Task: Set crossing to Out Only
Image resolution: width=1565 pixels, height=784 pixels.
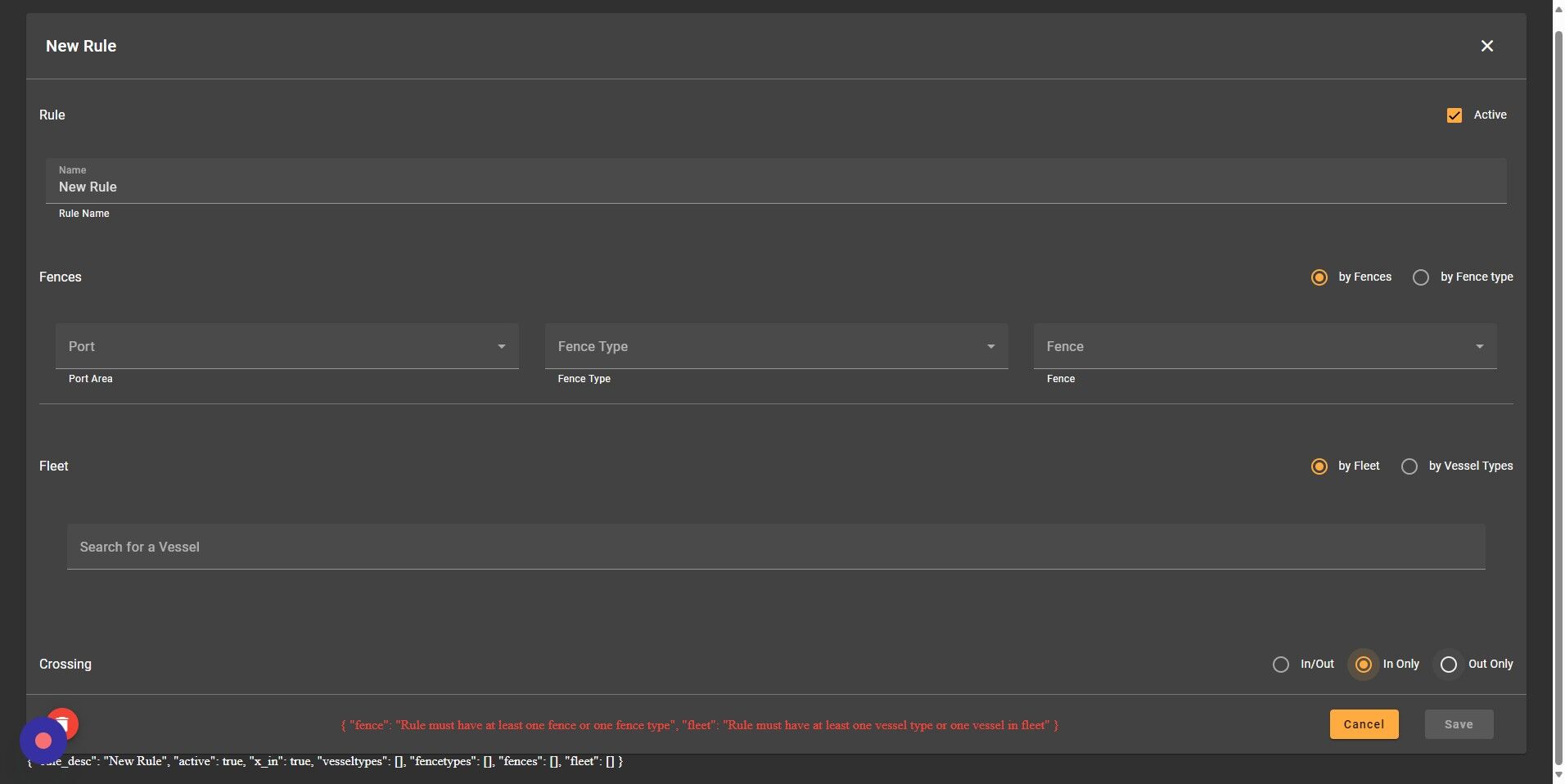Action: (x=1448, y=665)
